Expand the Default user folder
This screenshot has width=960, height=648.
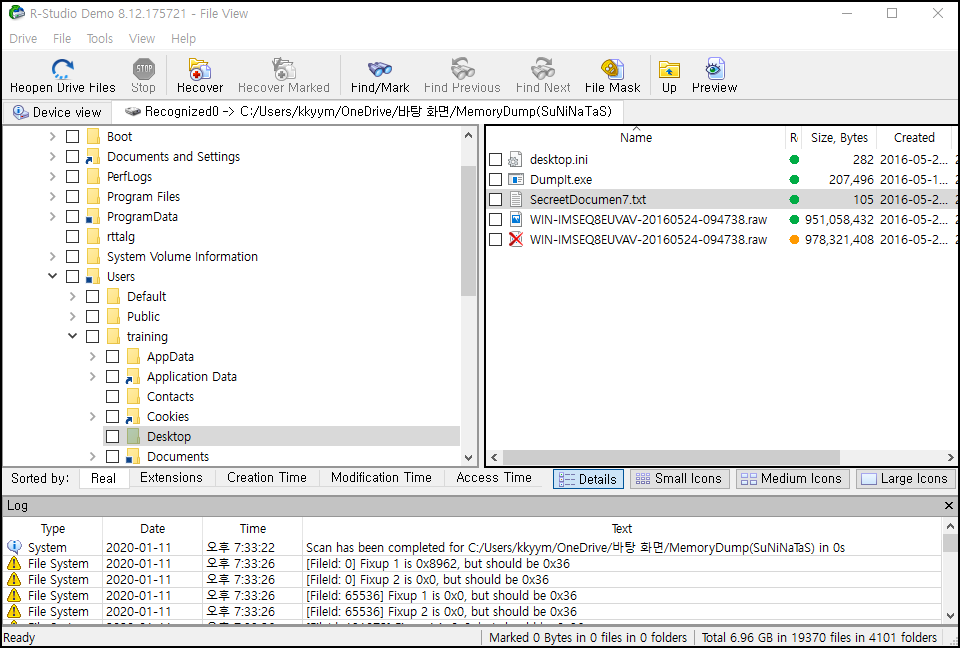(73, 296)
